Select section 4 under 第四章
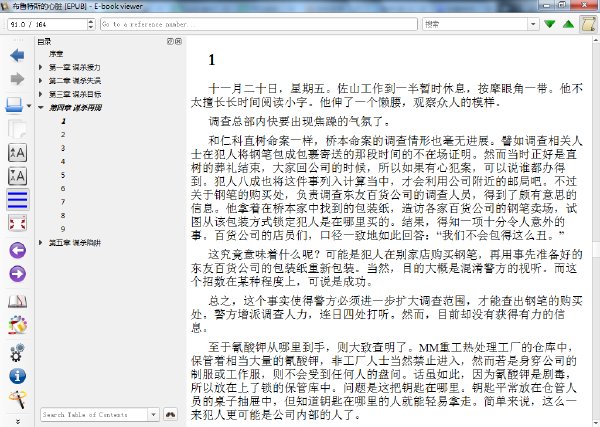The image size is (600, 427). 63,161
